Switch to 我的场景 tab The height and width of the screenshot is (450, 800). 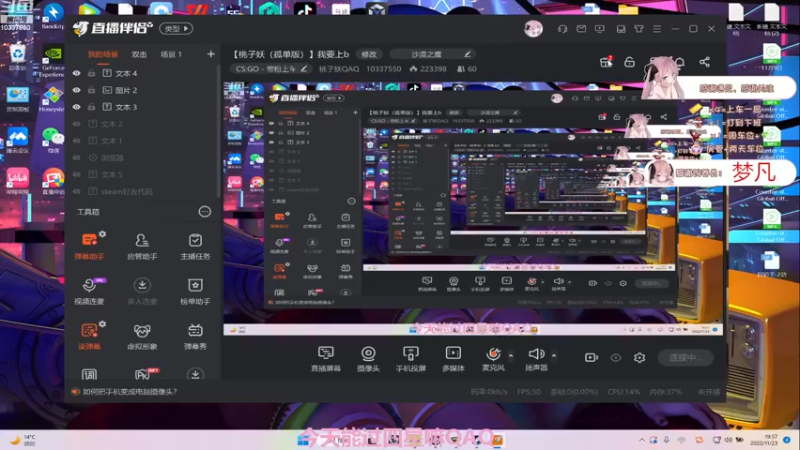[x=103, y=55]
